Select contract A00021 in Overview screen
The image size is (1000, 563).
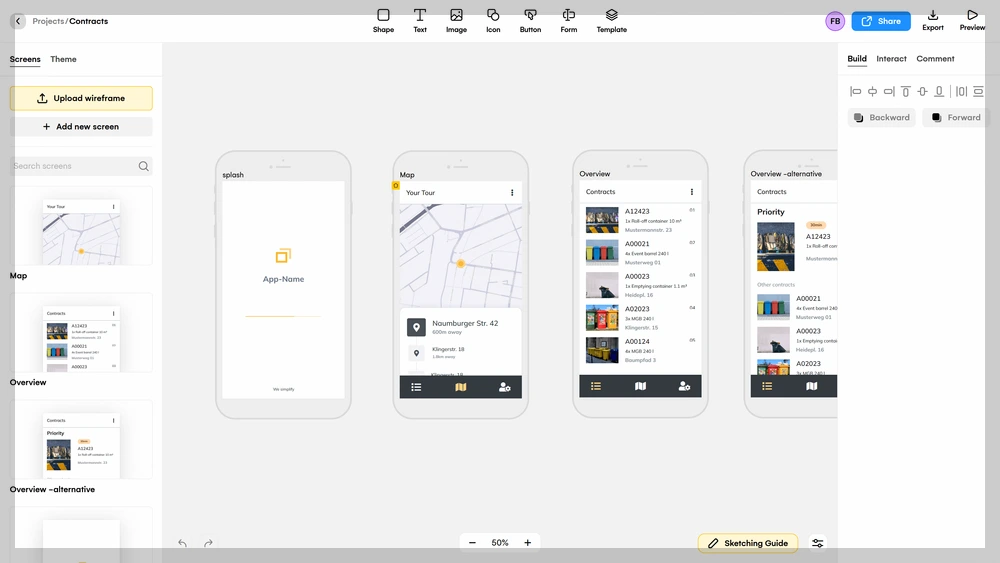pyautogui.click(x=640, y=252)
